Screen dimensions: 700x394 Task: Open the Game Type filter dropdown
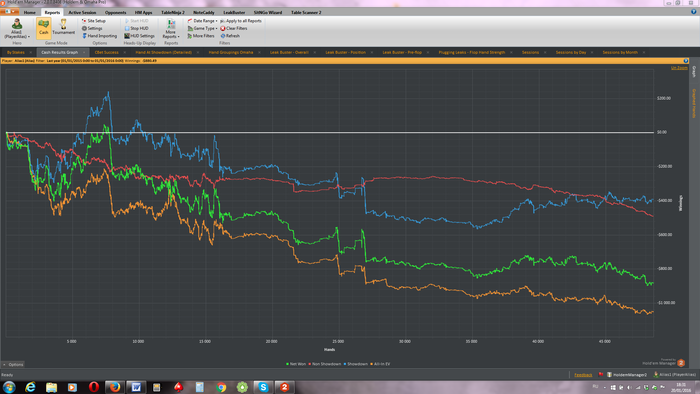[x=202, y=28]
